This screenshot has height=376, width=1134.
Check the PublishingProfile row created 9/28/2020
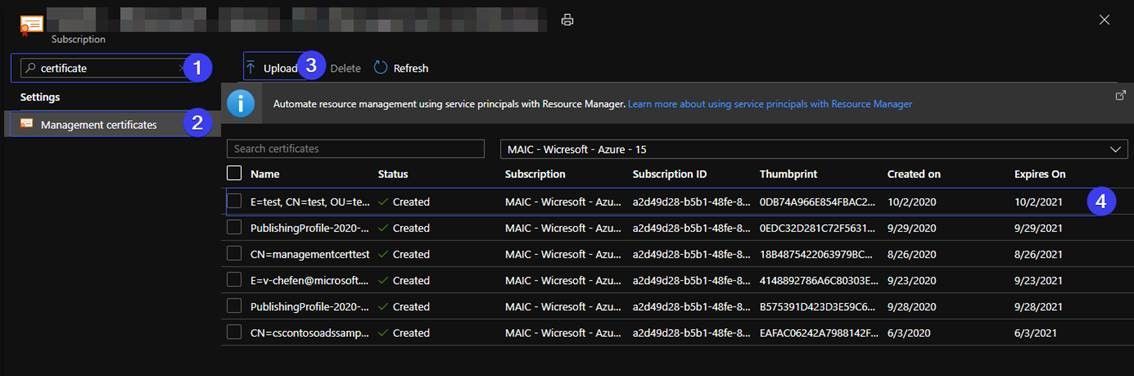234,307
